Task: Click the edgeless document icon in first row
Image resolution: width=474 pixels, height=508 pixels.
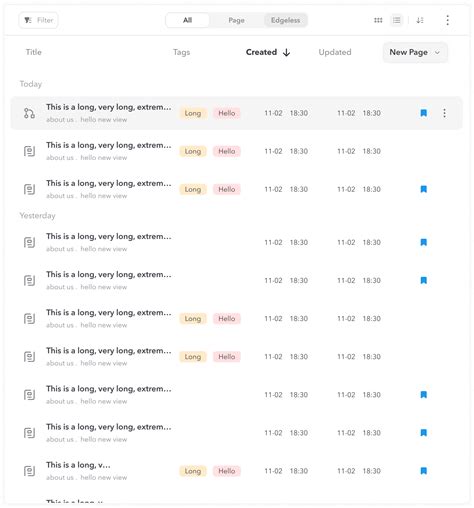Action: tap(29, 113)
